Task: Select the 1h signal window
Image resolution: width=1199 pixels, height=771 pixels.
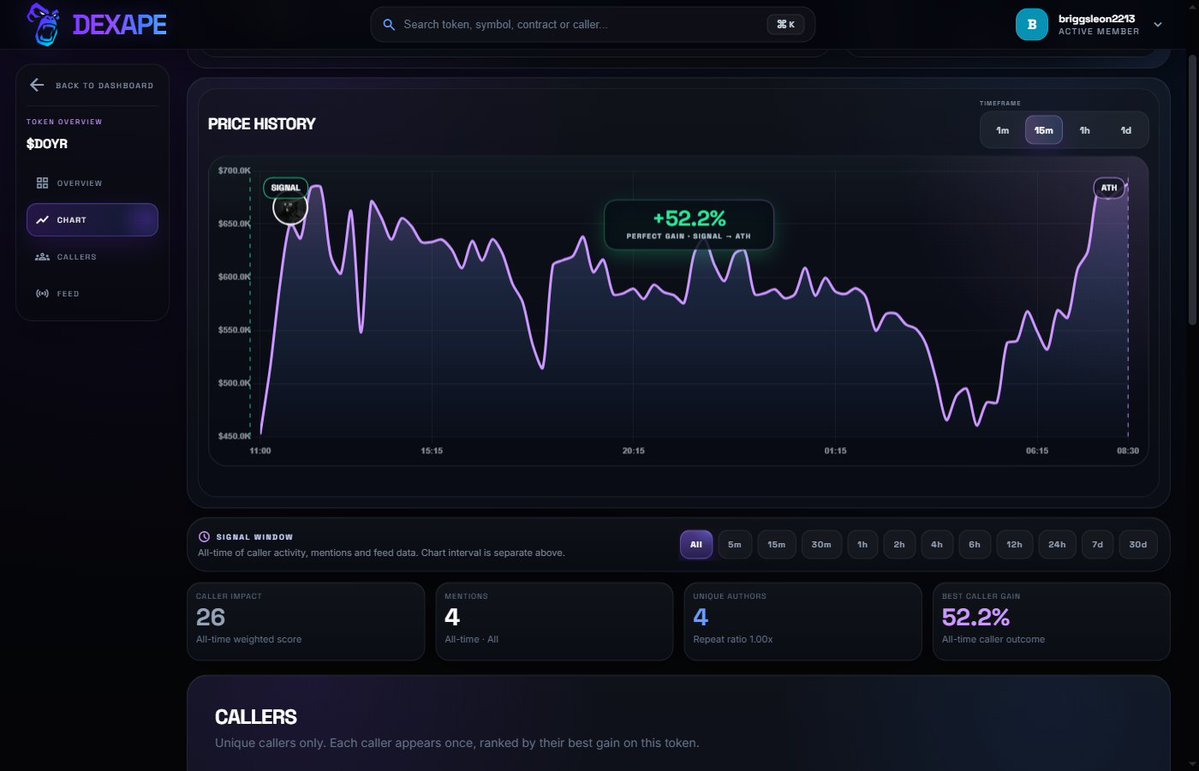Action: pyautogui.click(x=863, y=545)
